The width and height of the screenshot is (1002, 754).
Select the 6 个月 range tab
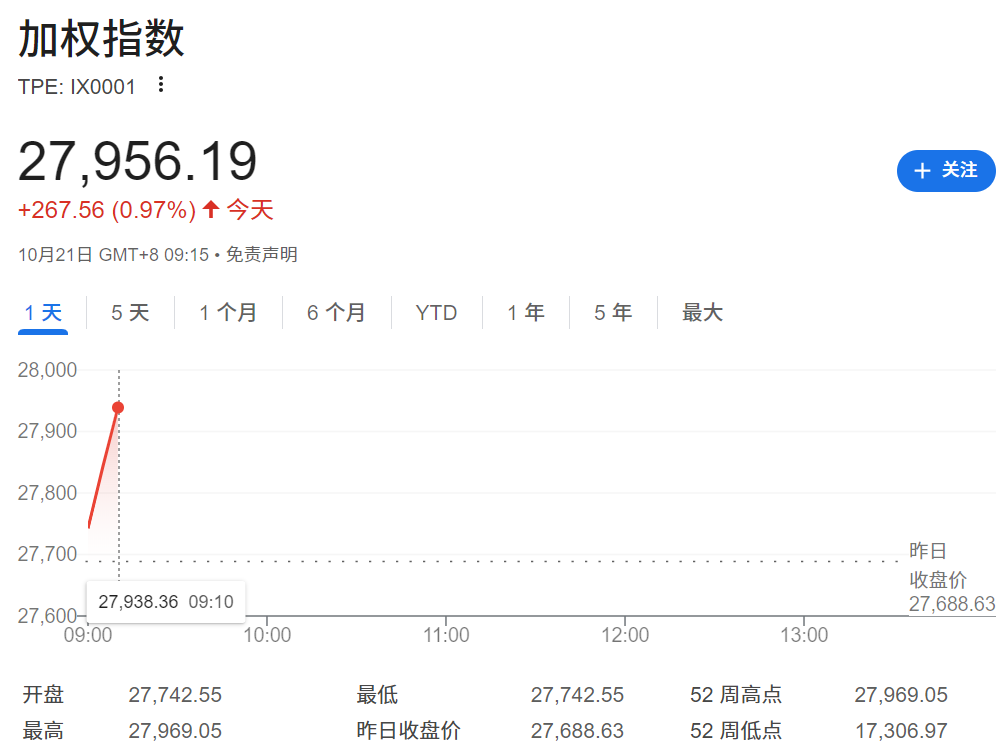pos(336,313)
